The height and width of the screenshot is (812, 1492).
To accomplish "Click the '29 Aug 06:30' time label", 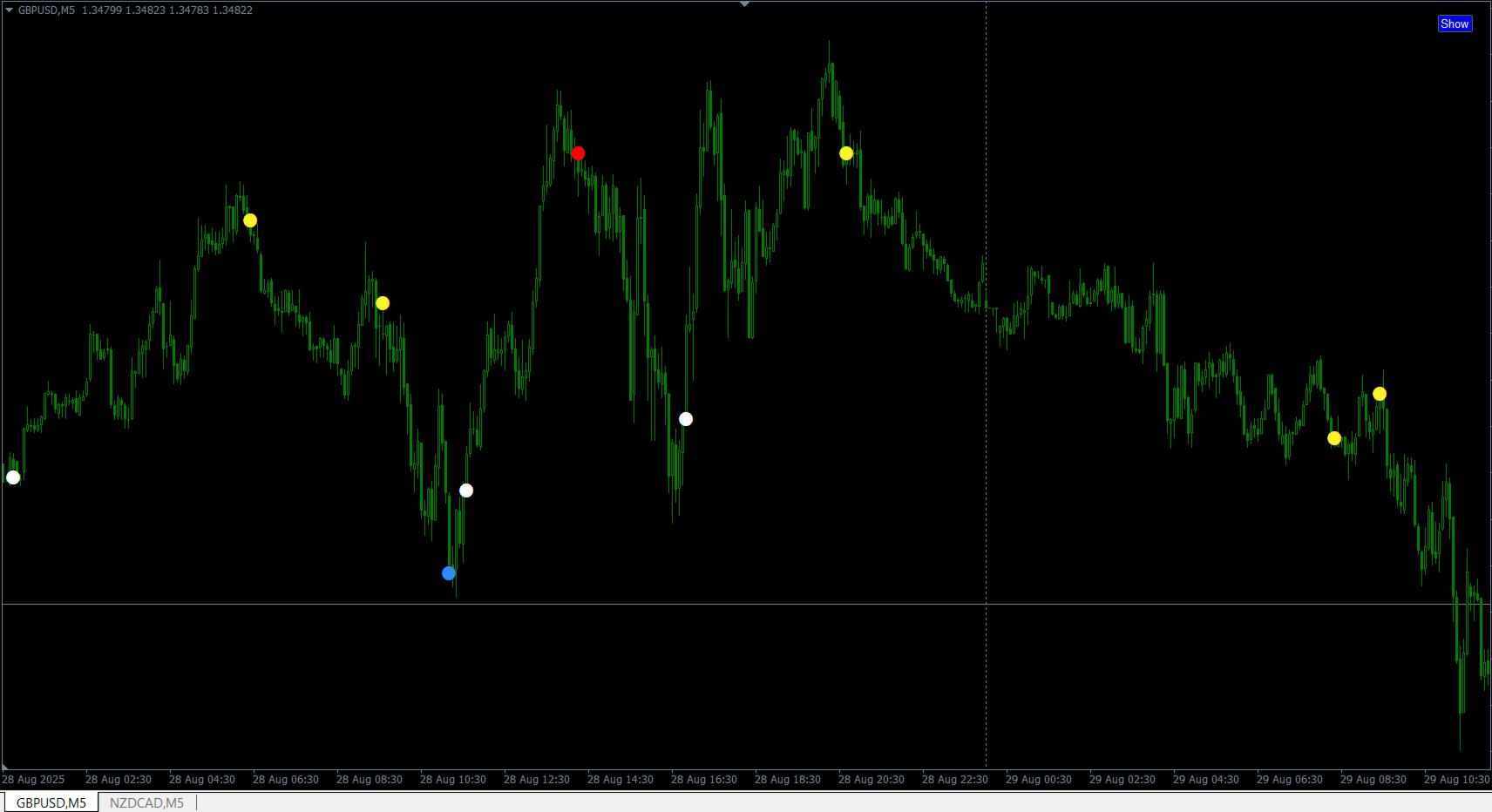I will 1290,780.
